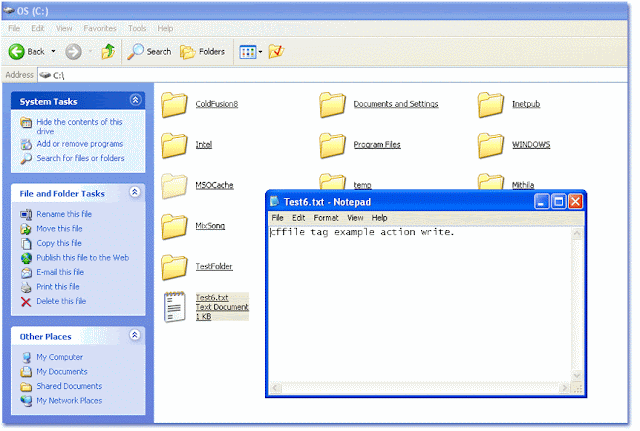Open Explorer File menu
Viewport: 640px width, 431px height.
click(x=14, y=29)
